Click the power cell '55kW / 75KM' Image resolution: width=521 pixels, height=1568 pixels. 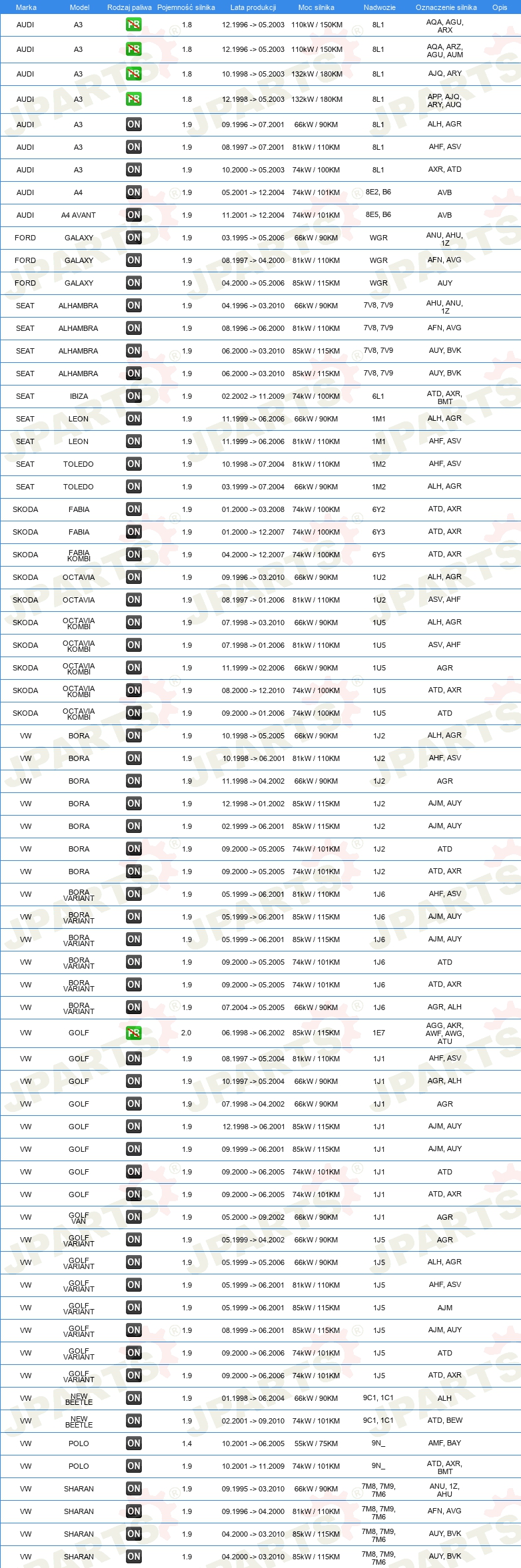coord(316,1443)
